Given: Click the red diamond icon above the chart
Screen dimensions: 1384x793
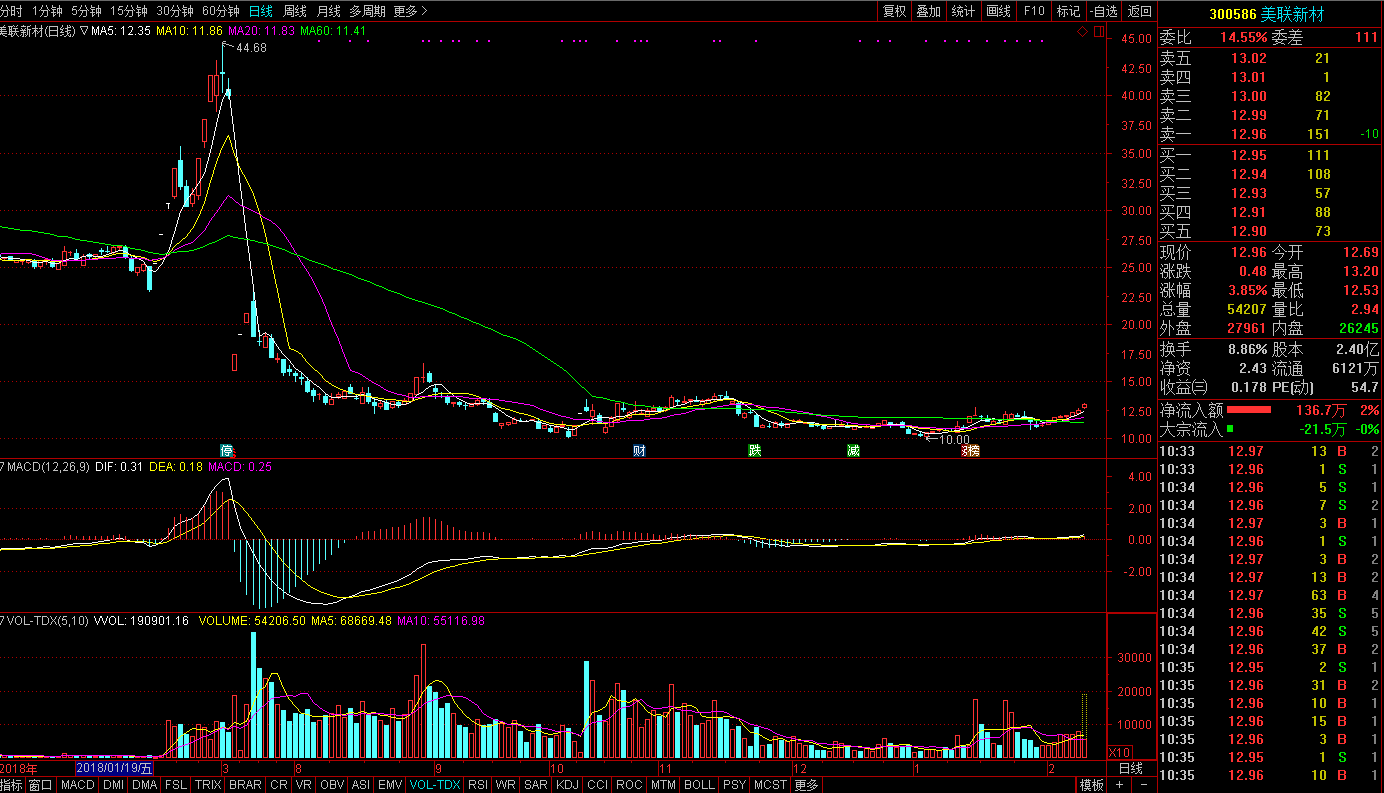Looking at the screenshot, I should coord(1082,32).
